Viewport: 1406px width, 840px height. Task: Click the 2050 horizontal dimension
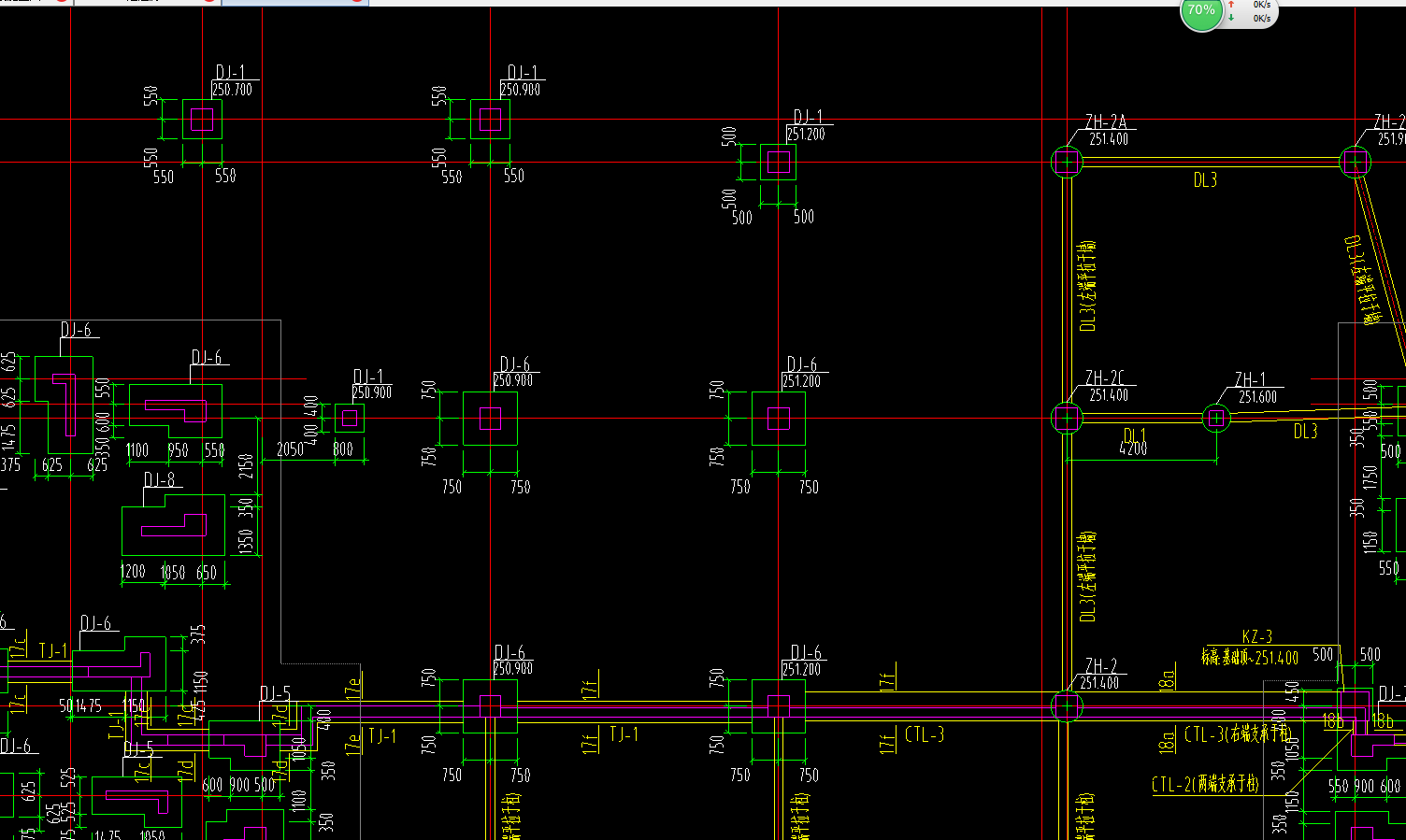pyautogui.click(x=290, y=450)
